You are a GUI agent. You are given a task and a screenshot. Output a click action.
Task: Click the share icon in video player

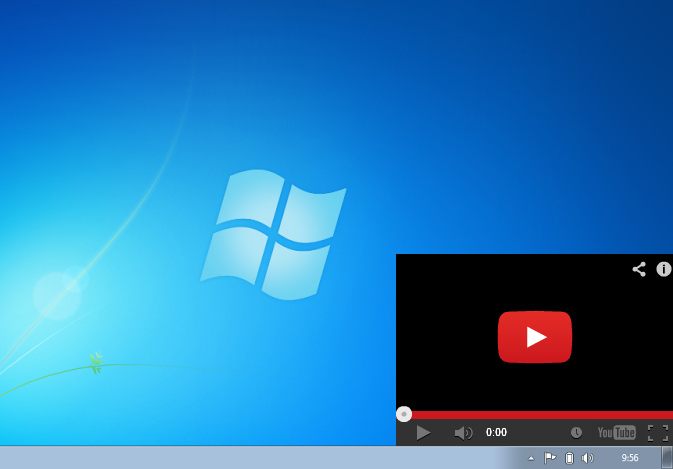pos(639,269)
